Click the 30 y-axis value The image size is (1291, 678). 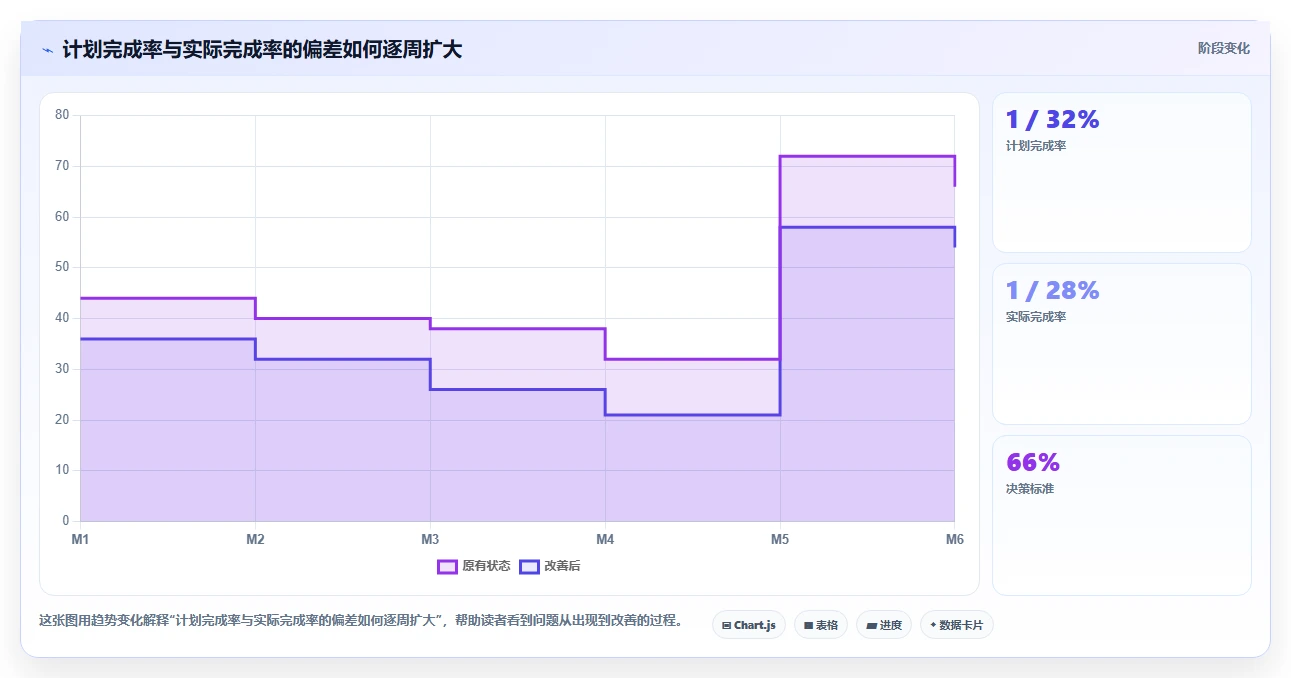(62, 369)
